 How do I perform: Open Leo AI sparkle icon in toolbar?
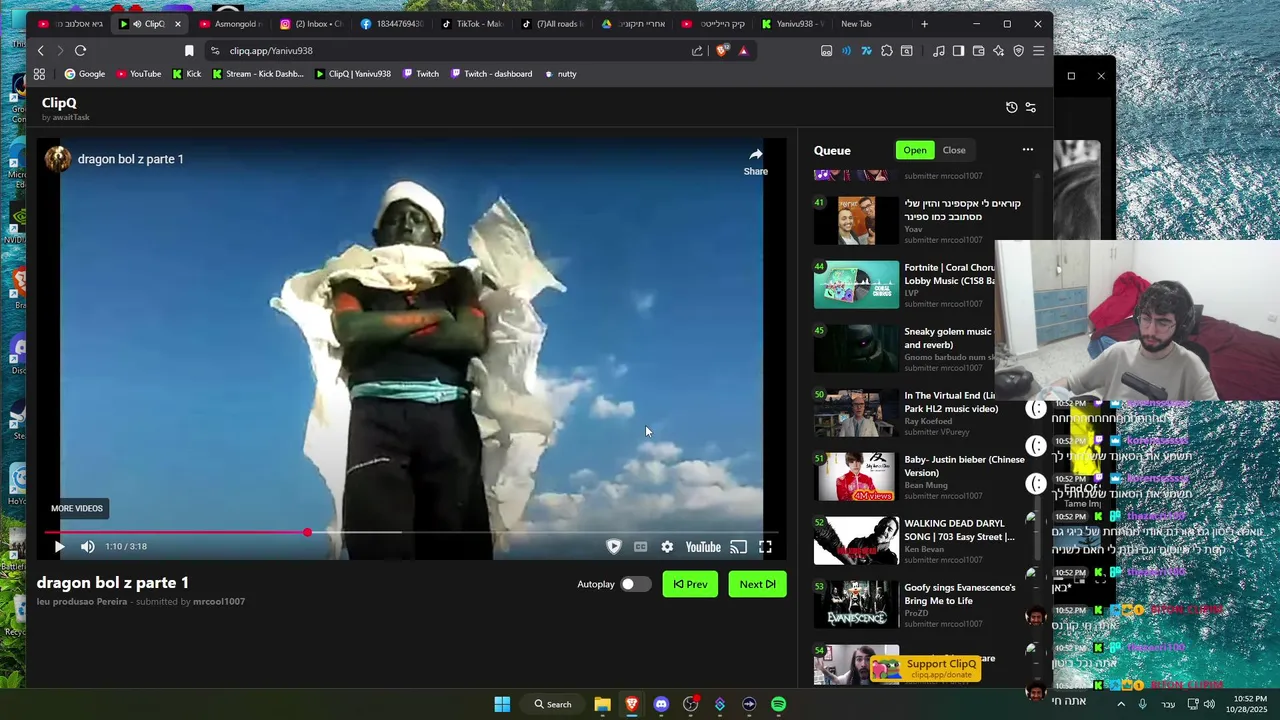998,51
